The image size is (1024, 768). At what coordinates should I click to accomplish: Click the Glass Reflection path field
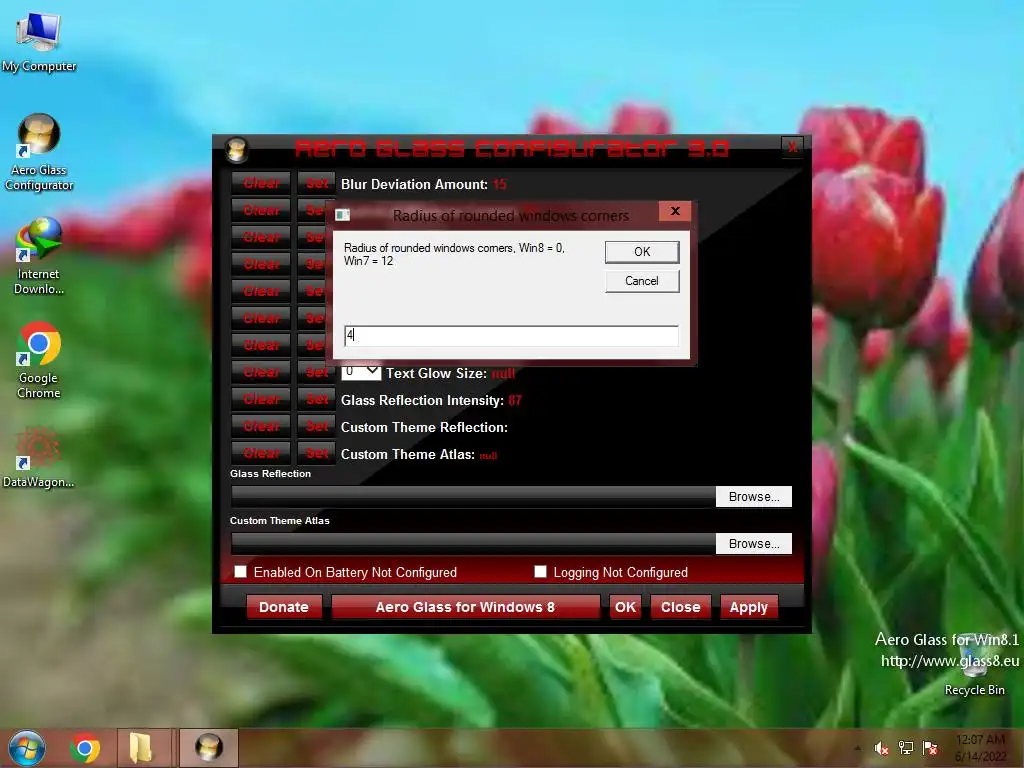(x=473, y=496)
